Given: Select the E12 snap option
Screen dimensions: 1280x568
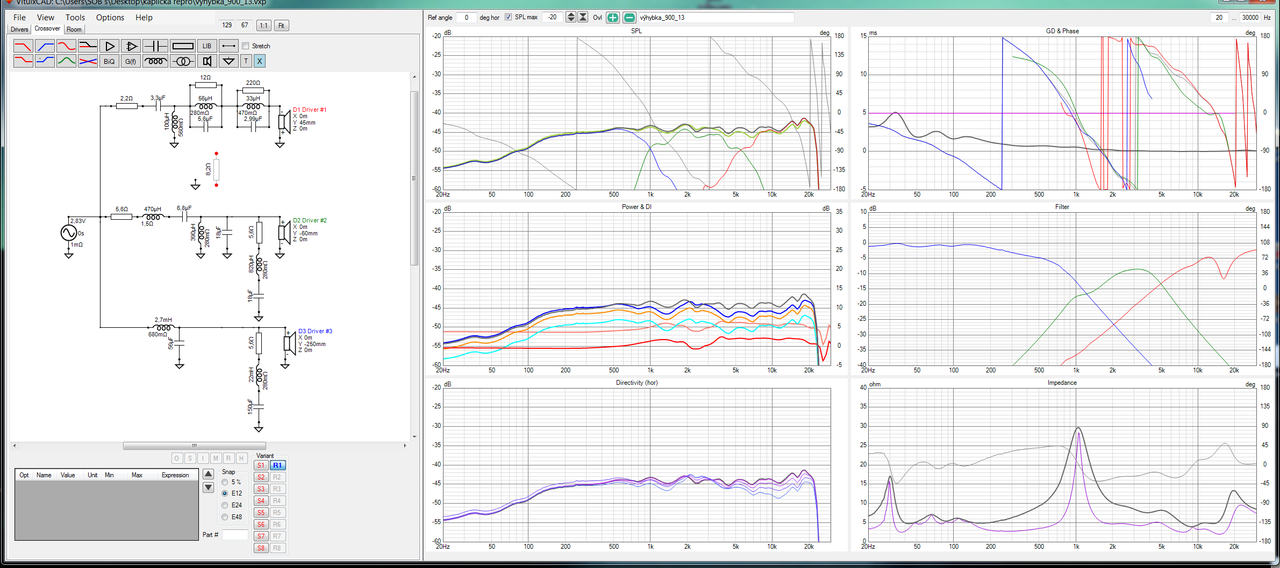Looking at the screenshot, I should [225, 494].
